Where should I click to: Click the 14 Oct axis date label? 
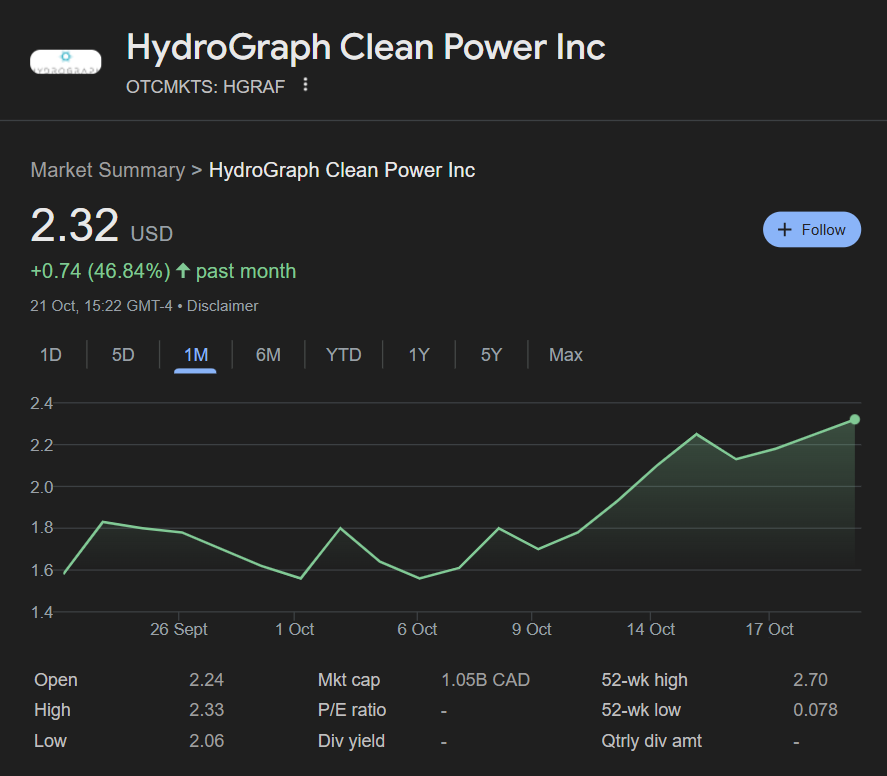point(651,629)
